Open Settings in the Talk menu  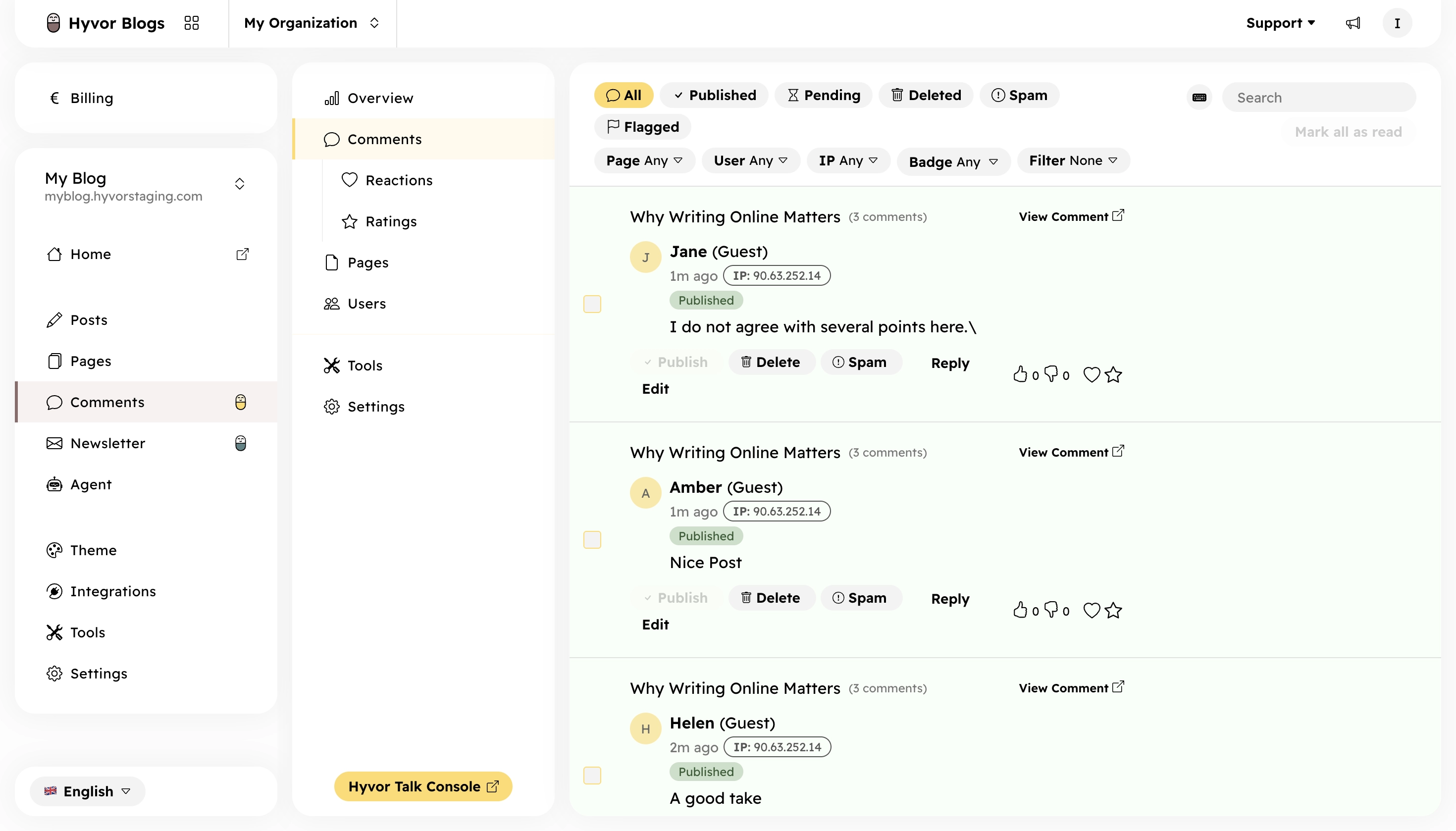423,407
